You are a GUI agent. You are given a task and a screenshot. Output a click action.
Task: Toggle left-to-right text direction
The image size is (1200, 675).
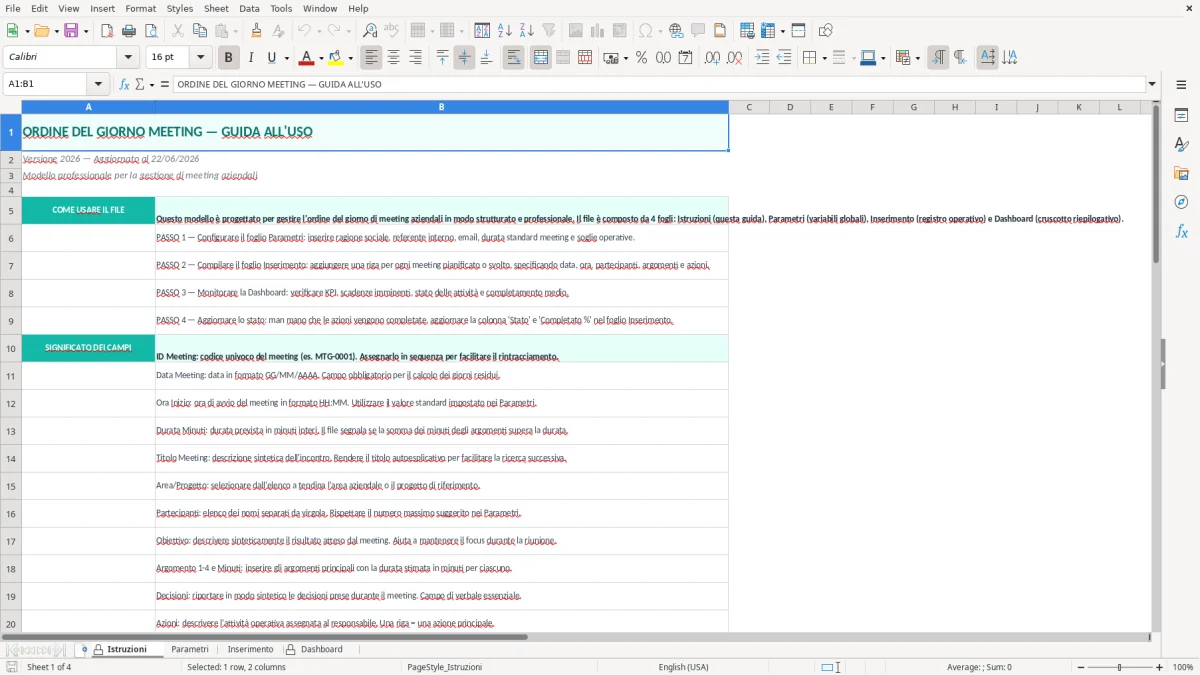click(x=937, y=58)
